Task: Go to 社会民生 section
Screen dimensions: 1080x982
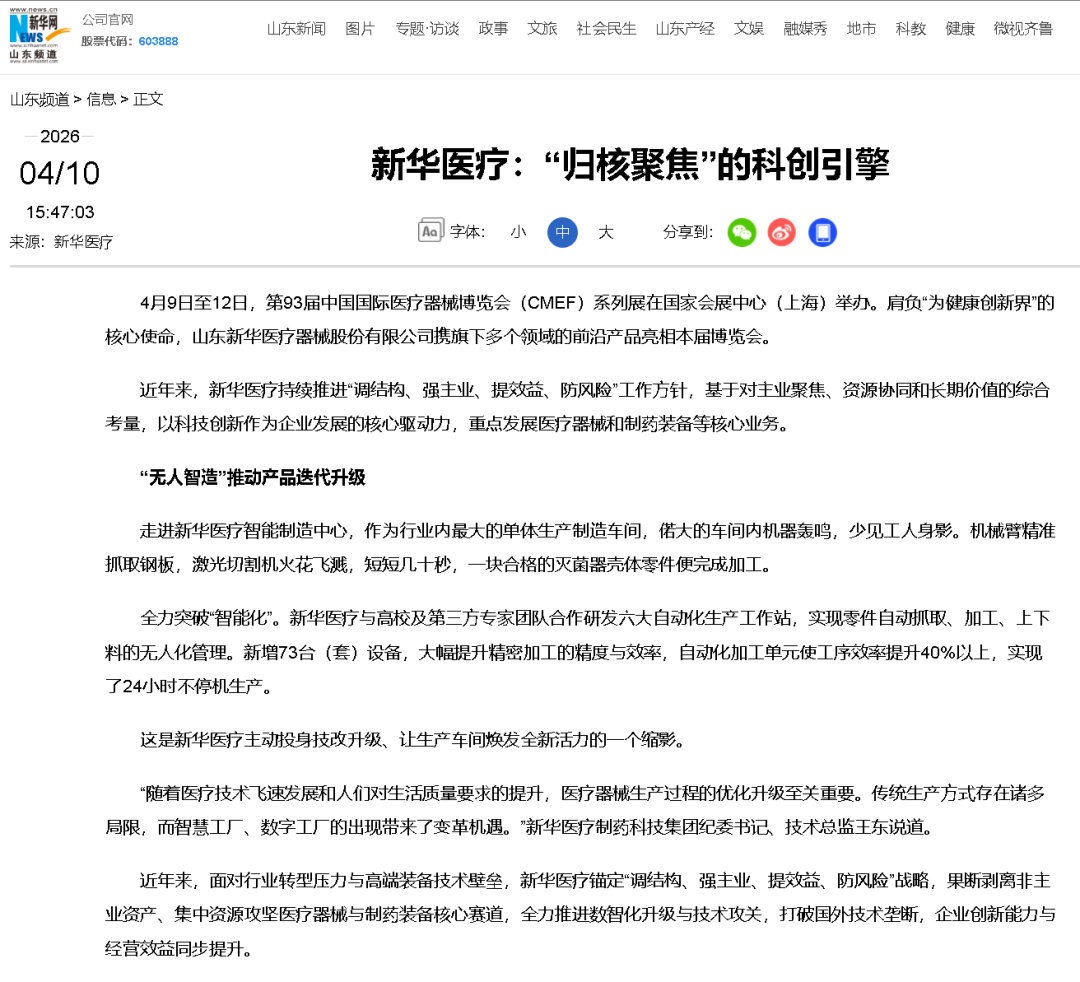Action: click(606, 29)
